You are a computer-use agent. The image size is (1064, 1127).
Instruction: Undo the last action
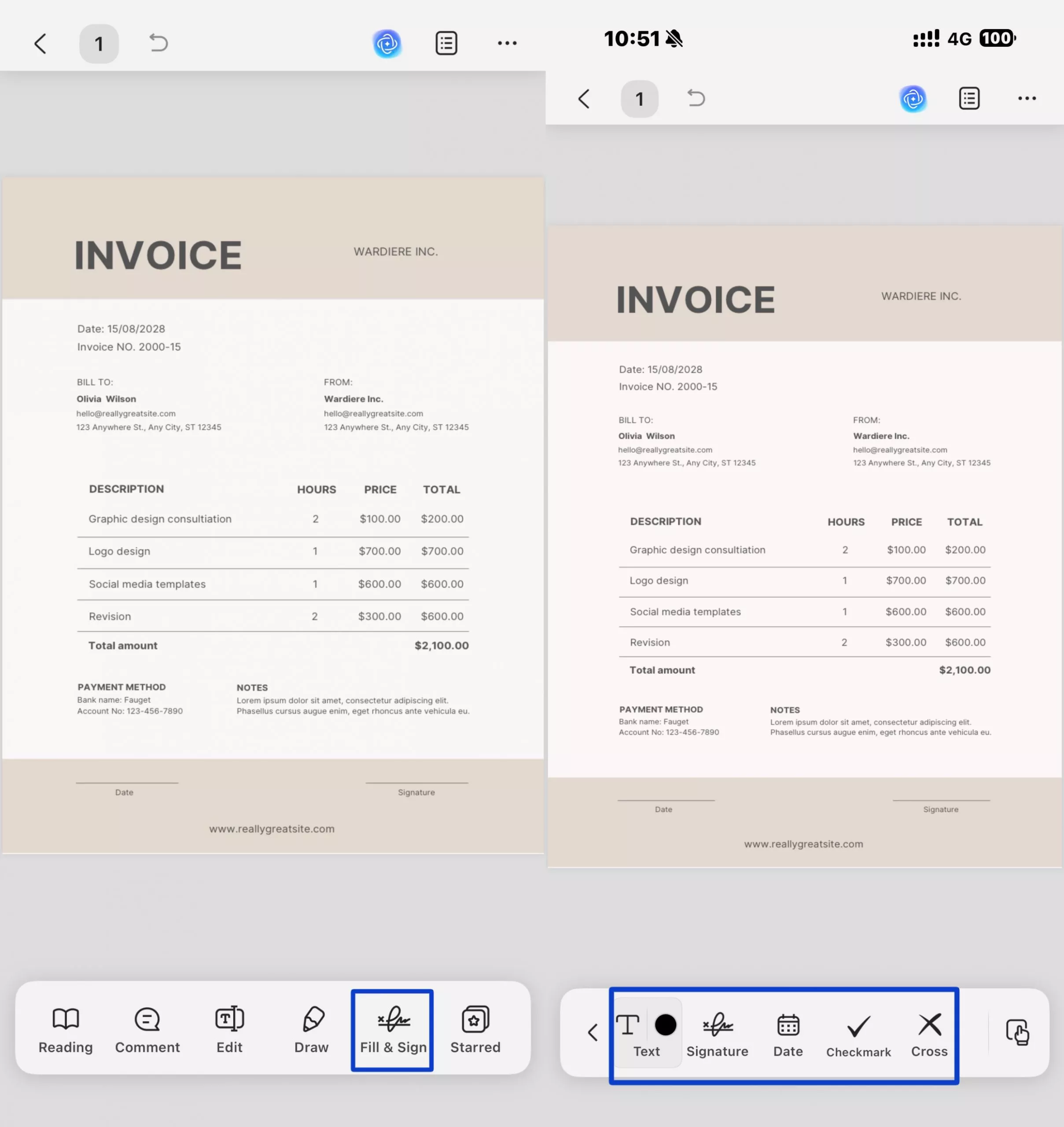(x=158, y=43)
